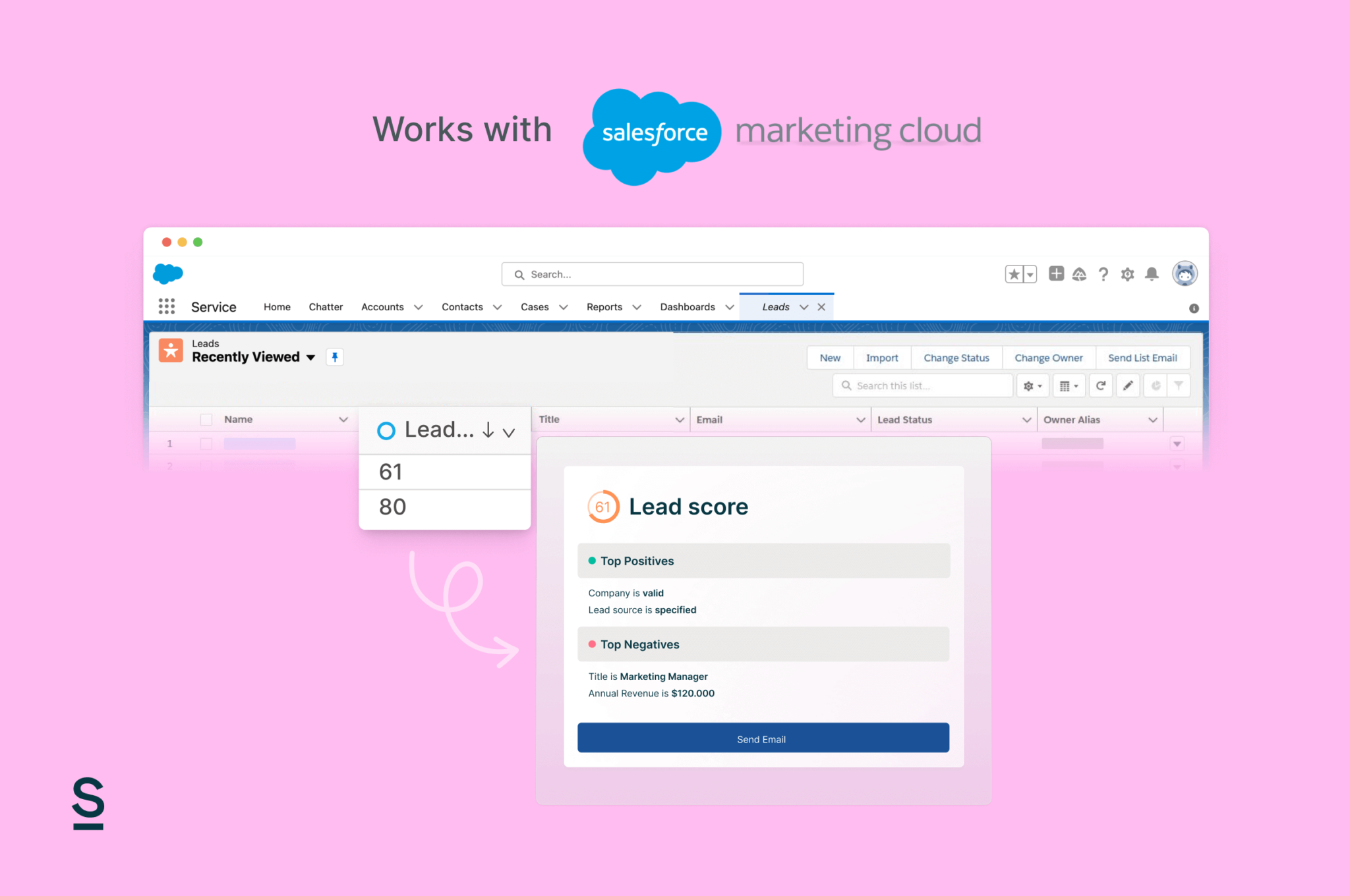
Task: Expand the Recently Viewed list view selector
Action: click(x=310, y=357)
